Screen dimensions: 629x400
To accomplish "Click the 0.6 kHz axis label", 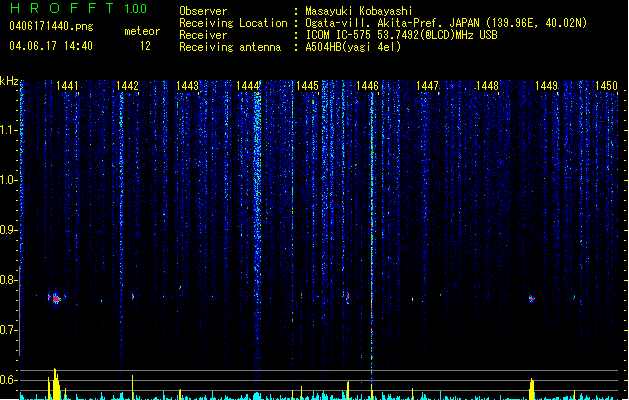I will click(8, 380).
